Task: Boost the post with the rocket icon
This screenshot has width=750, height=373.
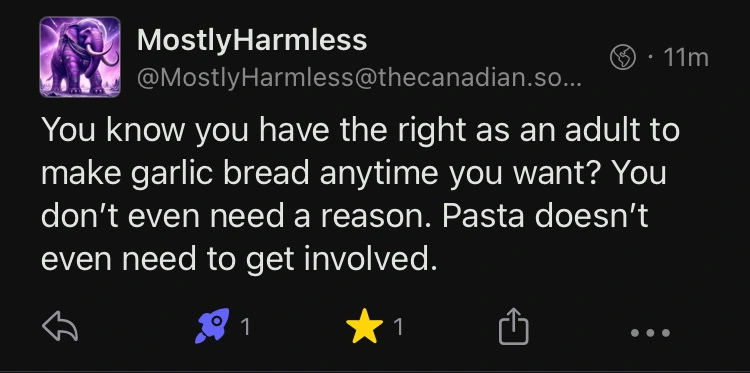Action: (212, 326)
